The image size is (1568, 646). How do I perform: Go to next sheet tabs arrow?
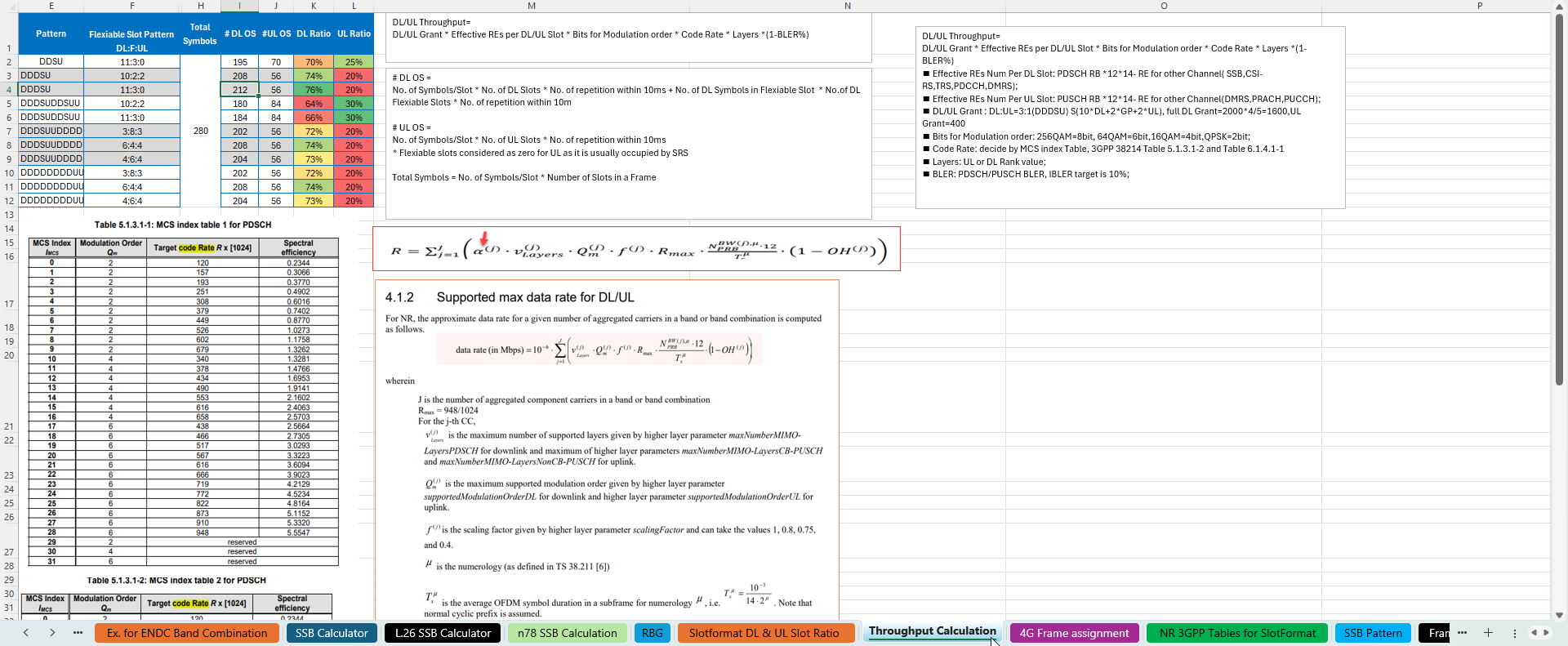[52, 633]
